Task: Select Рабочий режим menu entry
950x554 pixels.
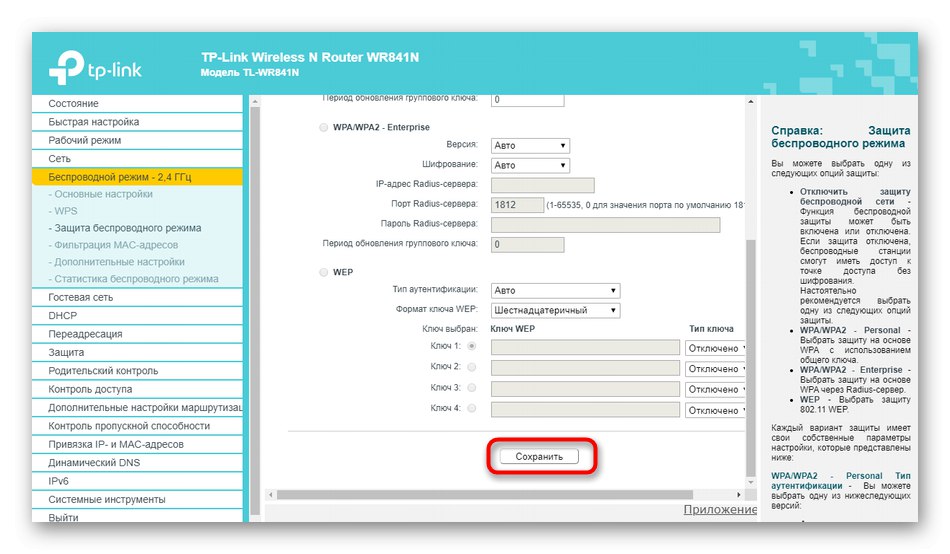Action: click(137, 140)
